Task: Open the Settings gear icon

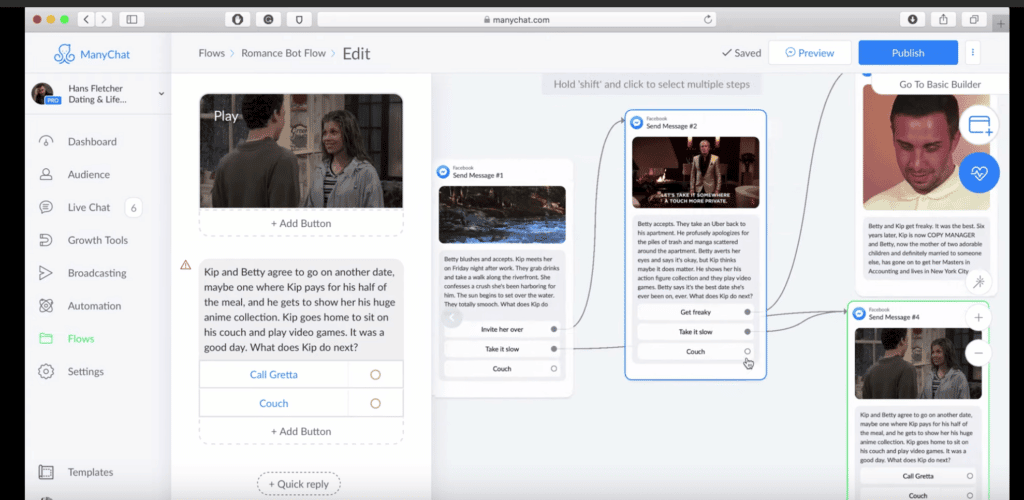Action: (x=46, y=371)
